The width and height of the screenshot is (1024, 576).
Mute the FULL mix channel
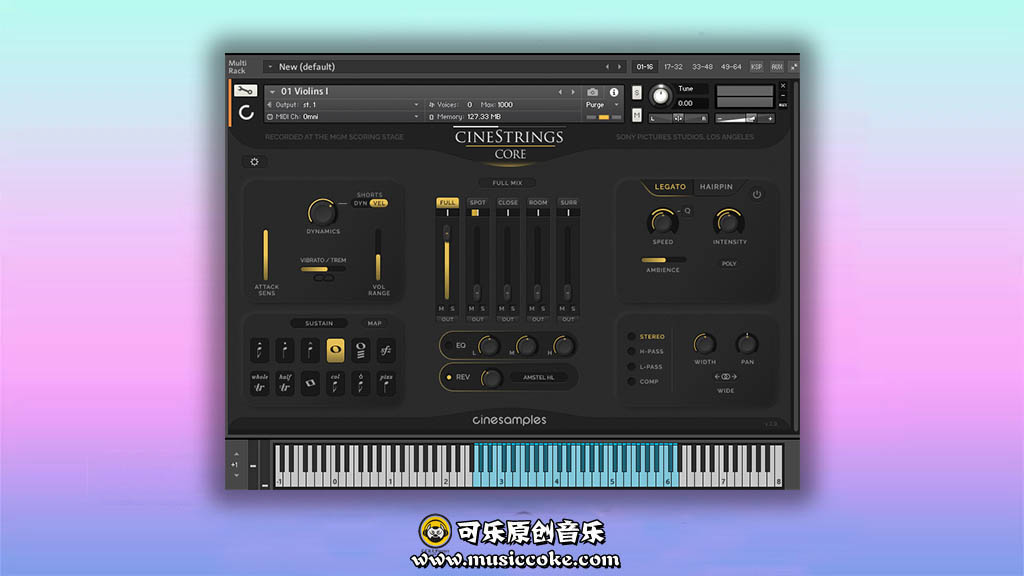tap(441, 309)
